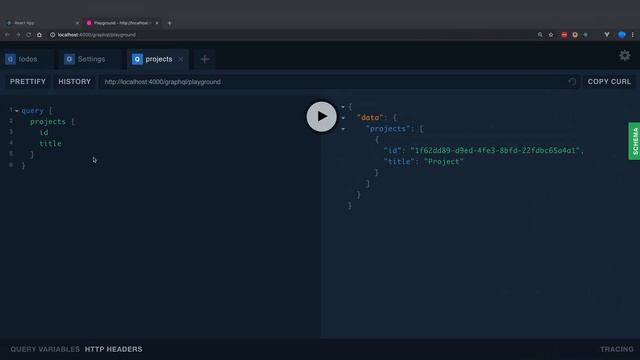The width and height of the screenshot is (640, 360).
Task: Close the projects tab
Action: 181,59
